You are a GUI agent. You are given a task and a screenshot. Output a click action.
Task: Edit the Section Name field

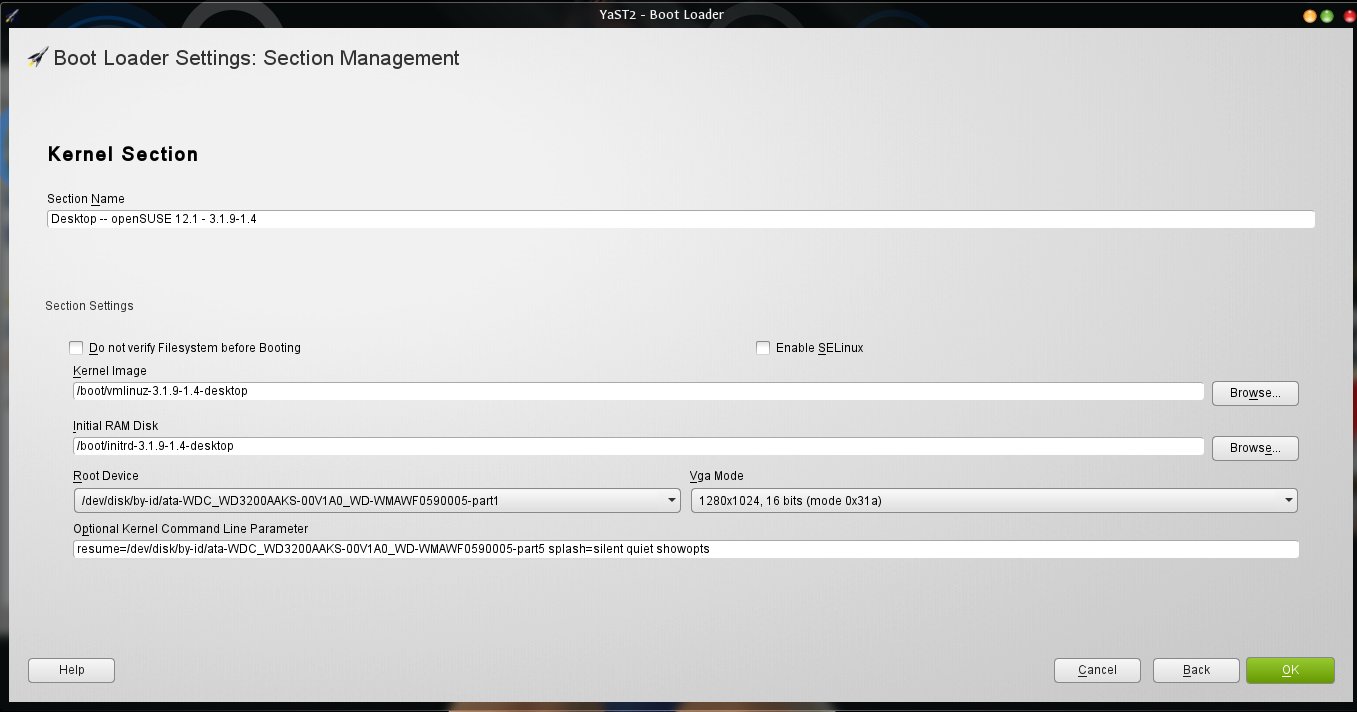click(681, 219)
